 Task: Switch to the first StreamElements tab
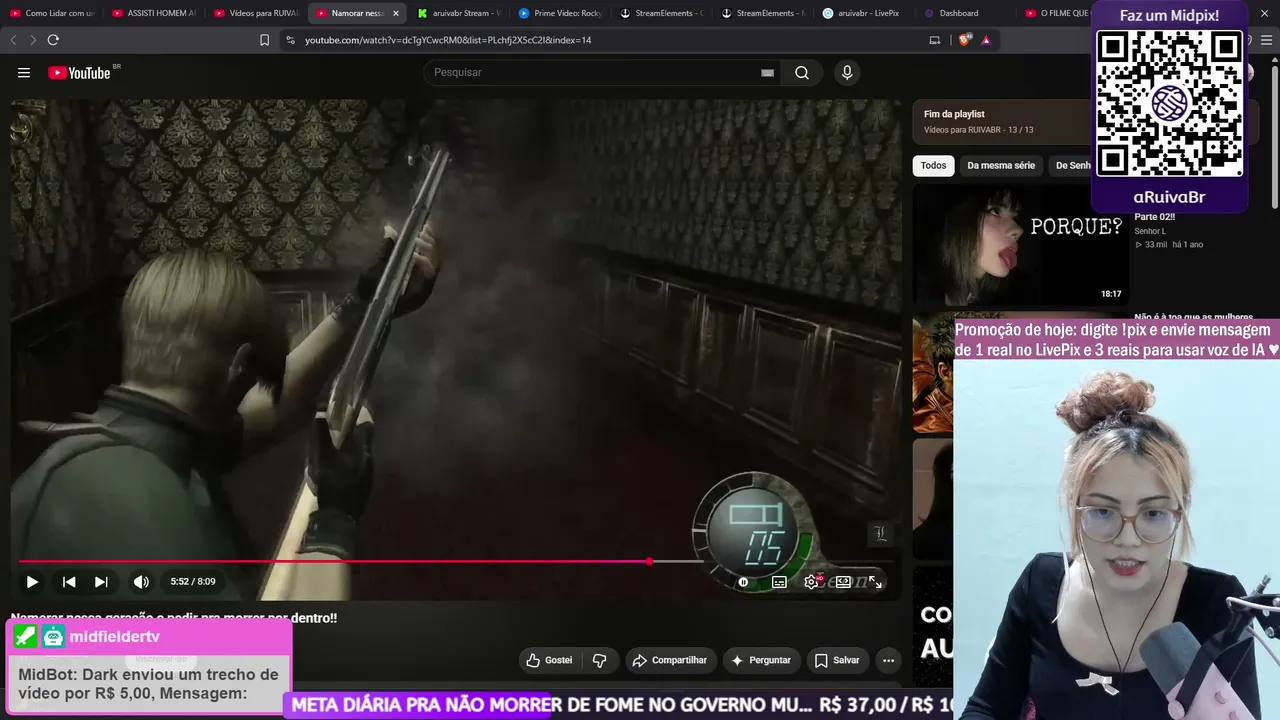pyautogui.click(x=662, y=13)
